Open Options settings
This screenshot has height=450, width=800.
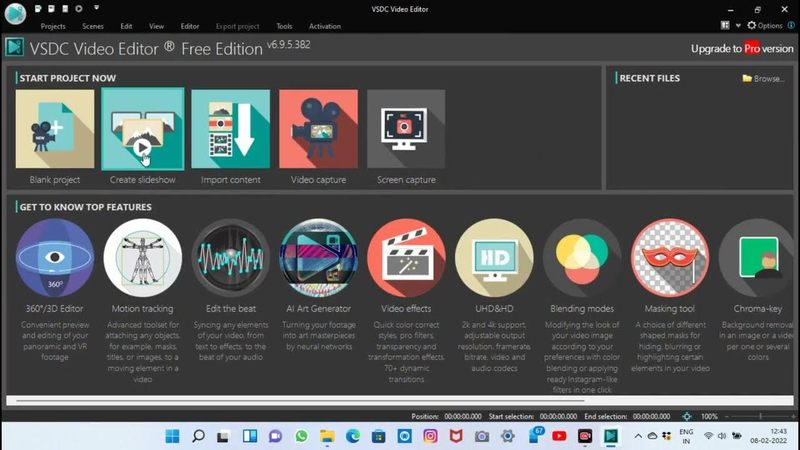click(x=765, y=26)
